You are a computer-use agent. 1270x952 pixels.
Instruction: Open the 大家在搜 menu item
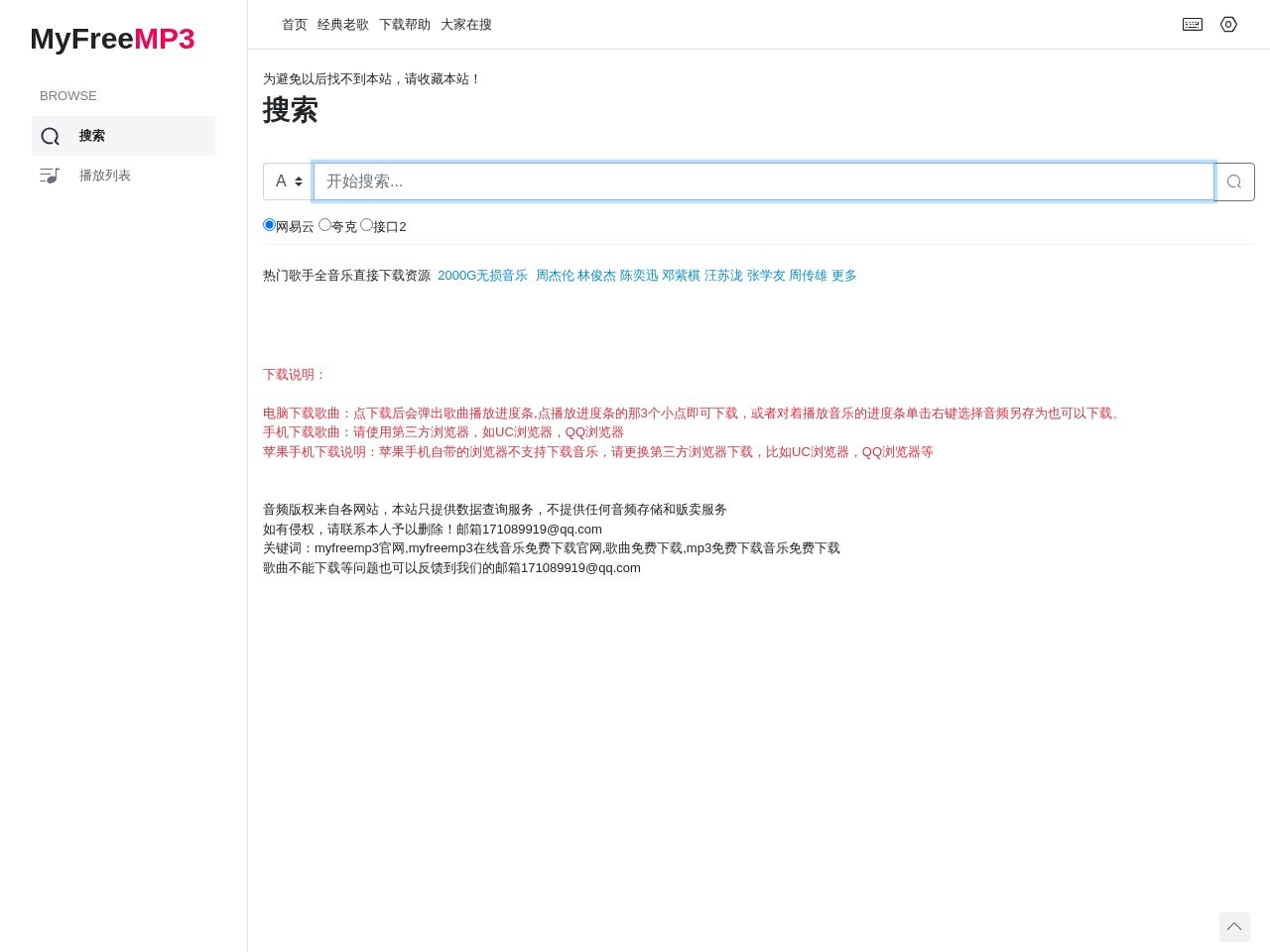[x=466, y=25]
